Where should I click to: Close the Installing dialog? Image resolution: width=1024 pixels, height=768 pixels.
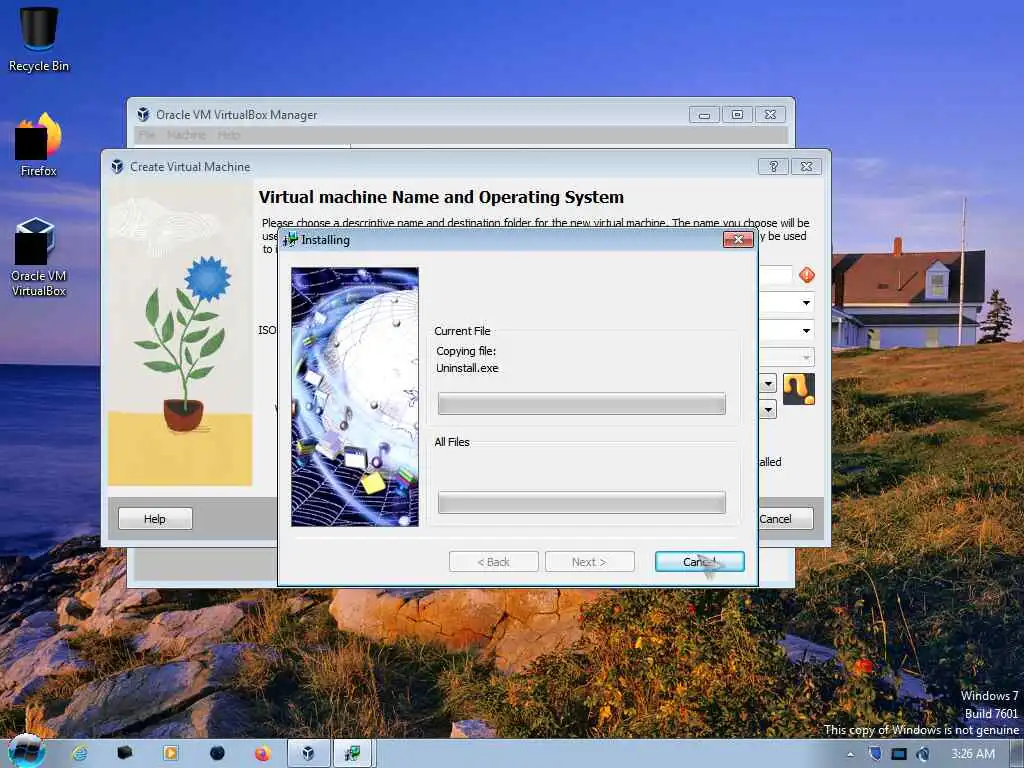point(738,240)
